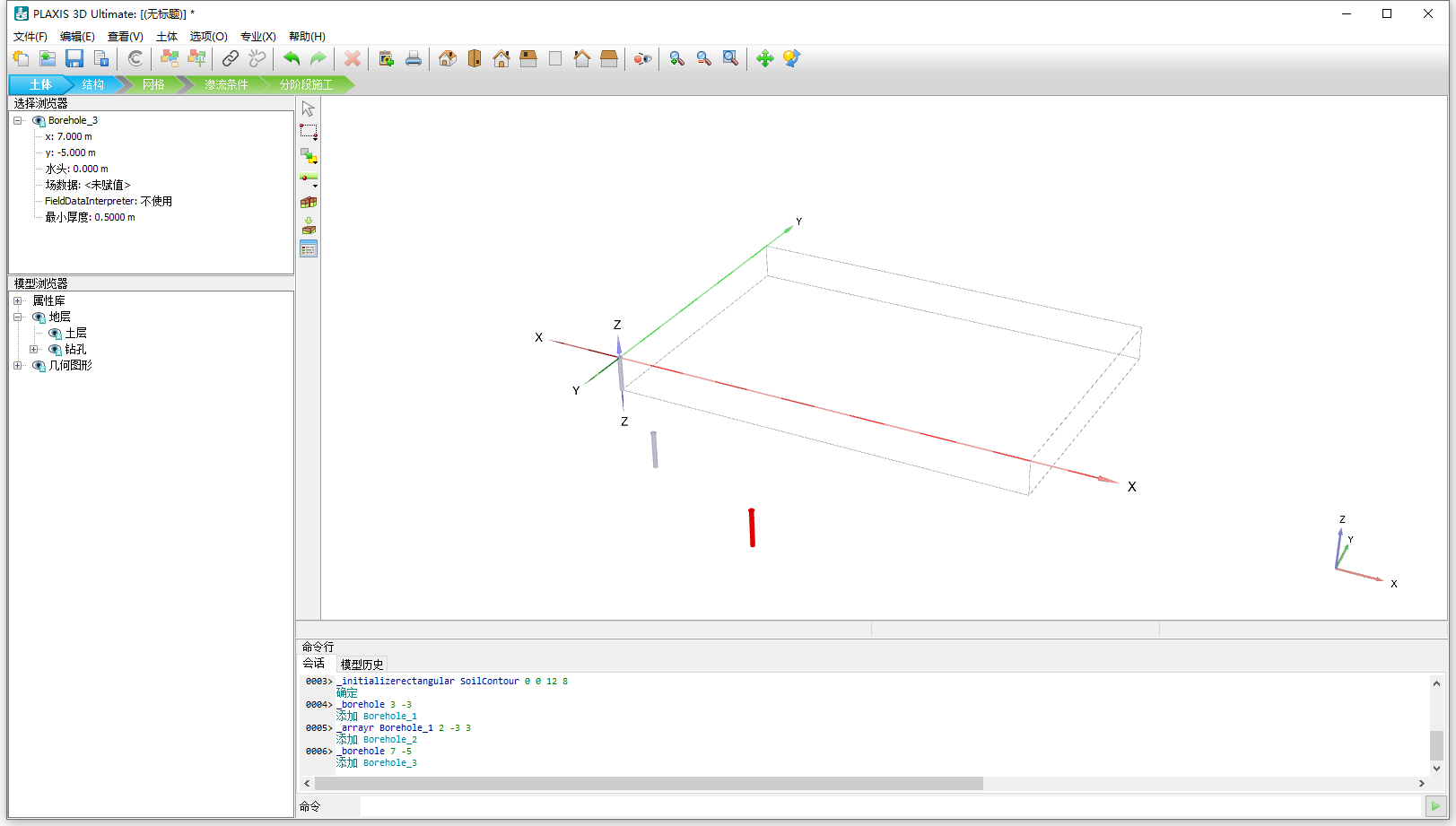Click the 命令 input field
Viewport: 1456px width, 826px height.
click(888, 806)
